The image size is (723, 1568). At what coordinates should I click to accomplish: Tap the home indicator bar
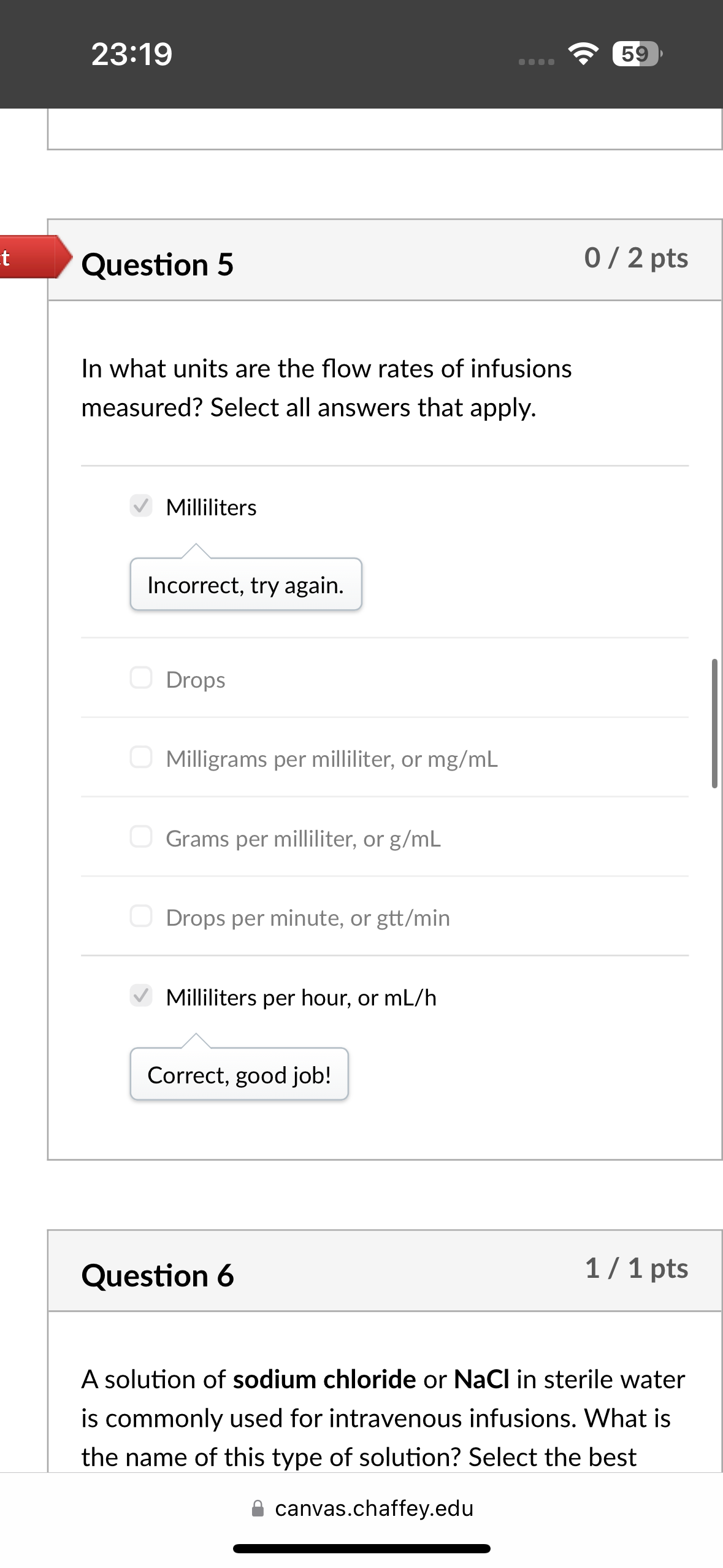[x=362, y=1548]
